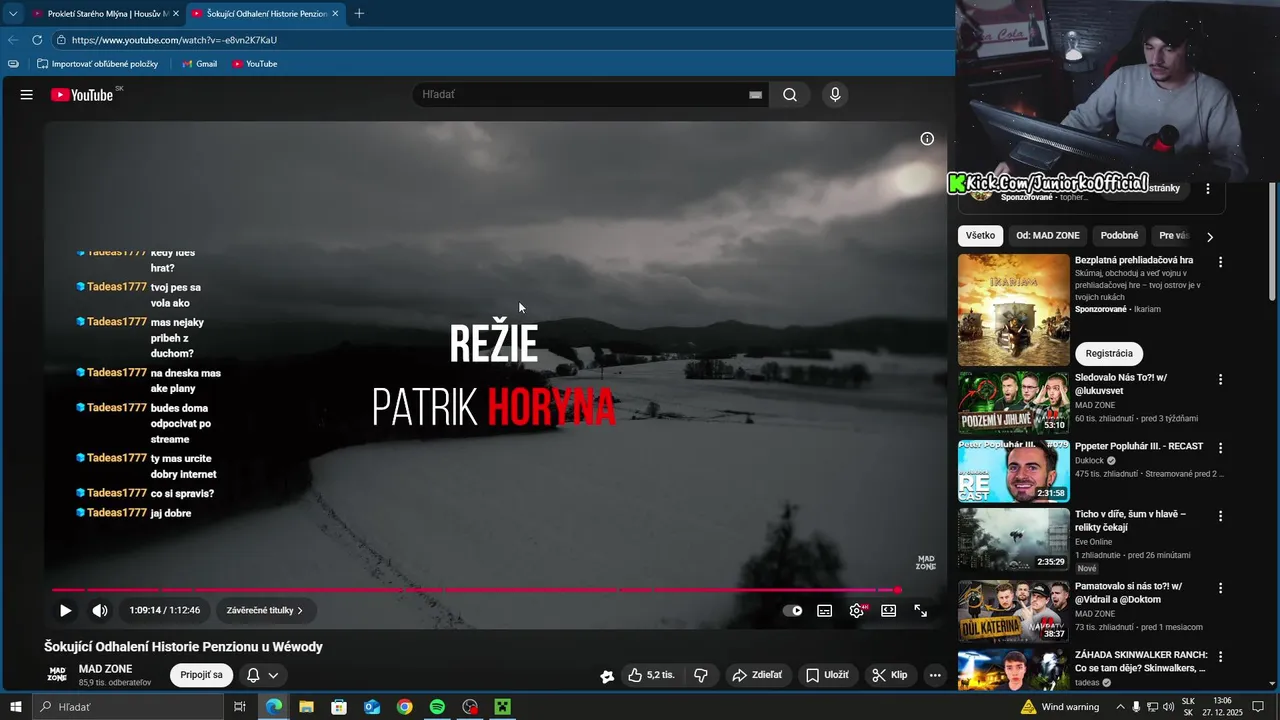Open options for Ppeter Popluhár RECAST
1280x720 pixels.
click(x=1220, y=448)
